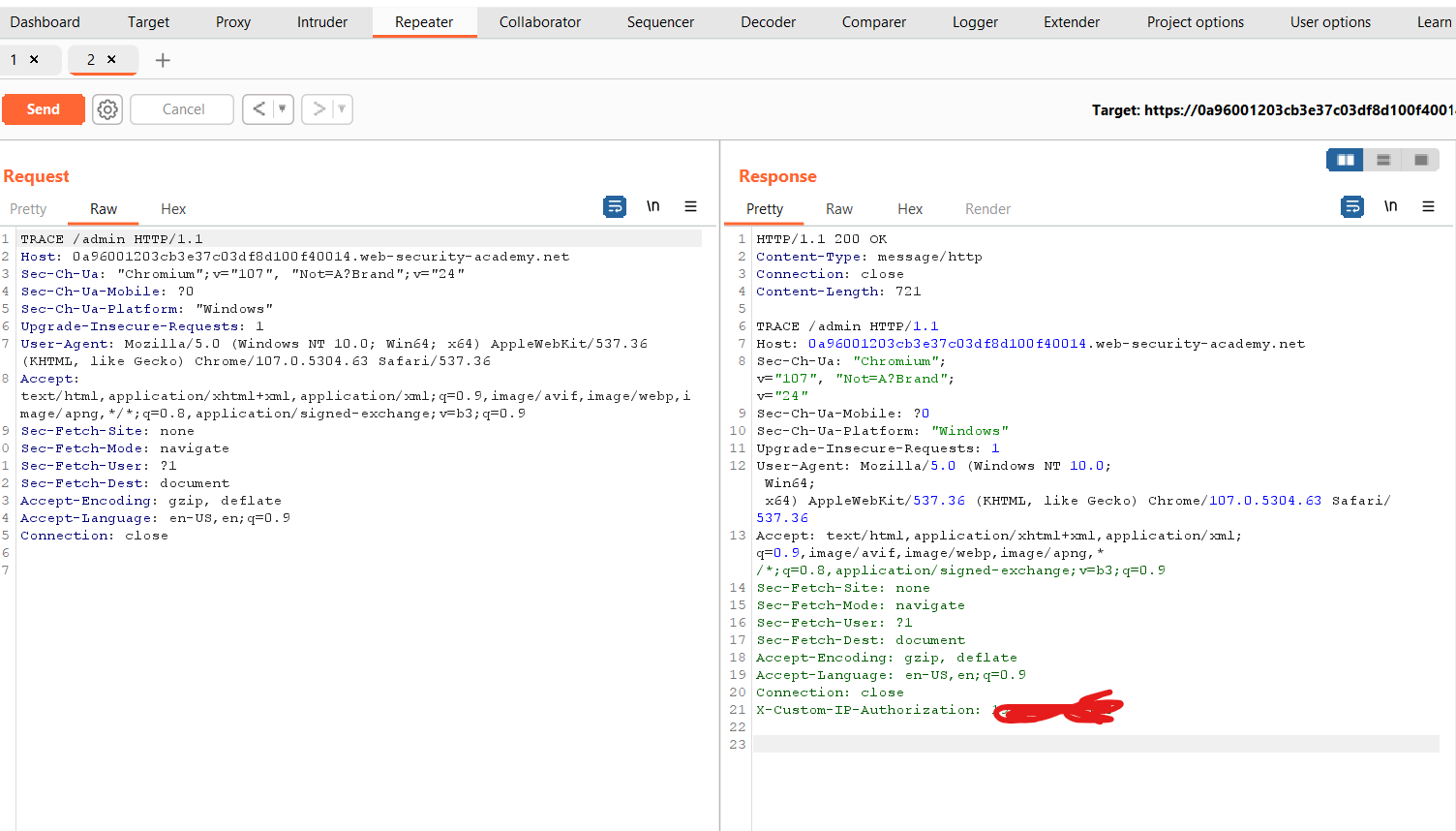Switch Response view to Hex
Screen dimensions: 1456x831
tap(909, 209)
